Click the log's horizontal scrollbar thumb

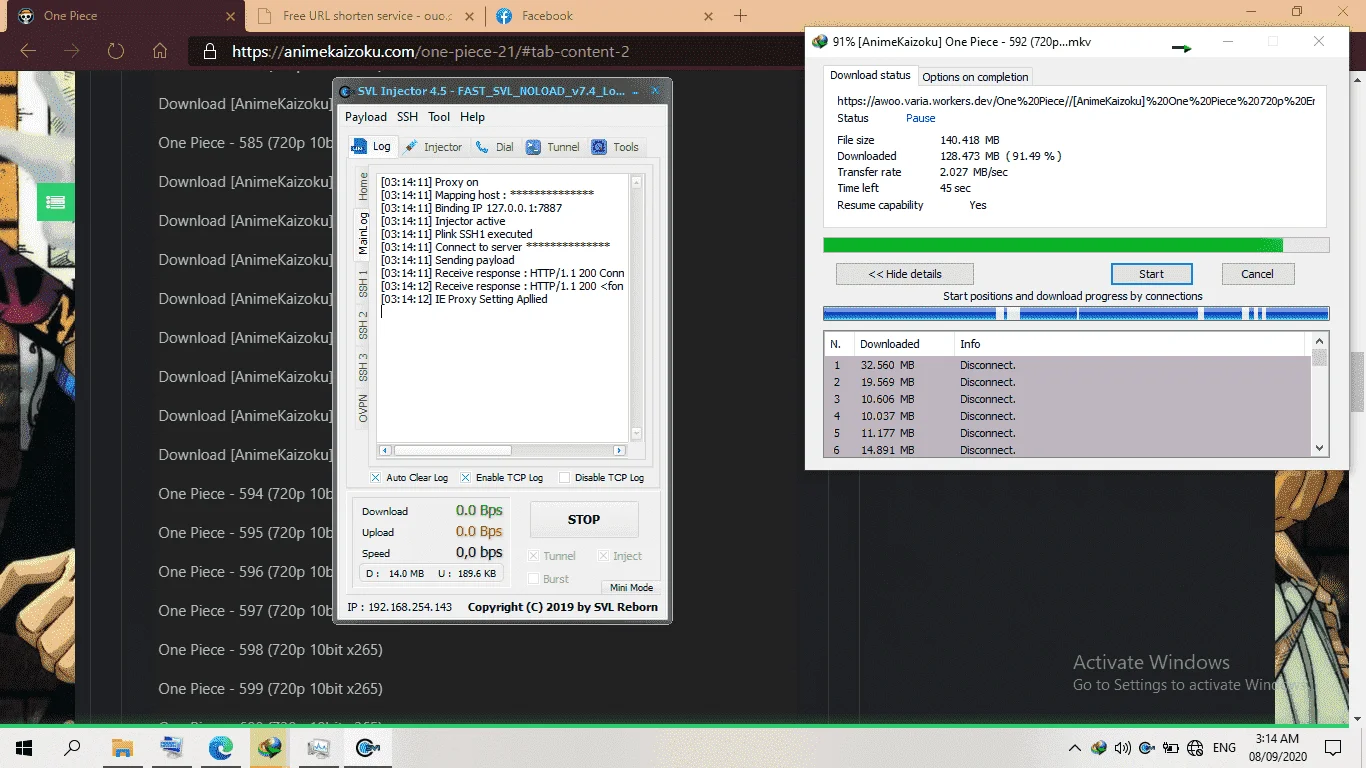452,451
